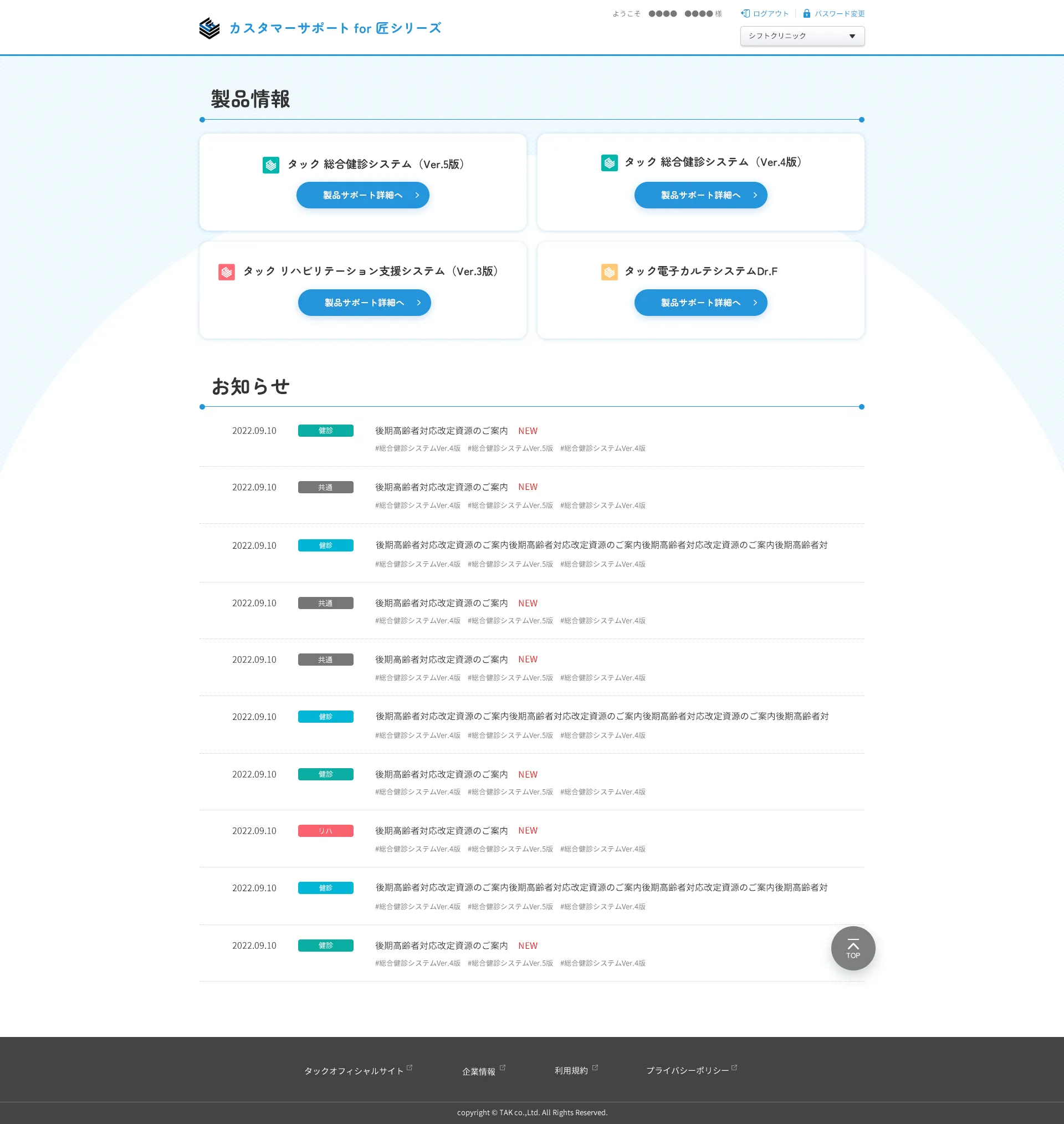This screenshot has height=1124, width=1064.
Task: Select the リハ category badge
Action: 325,830
